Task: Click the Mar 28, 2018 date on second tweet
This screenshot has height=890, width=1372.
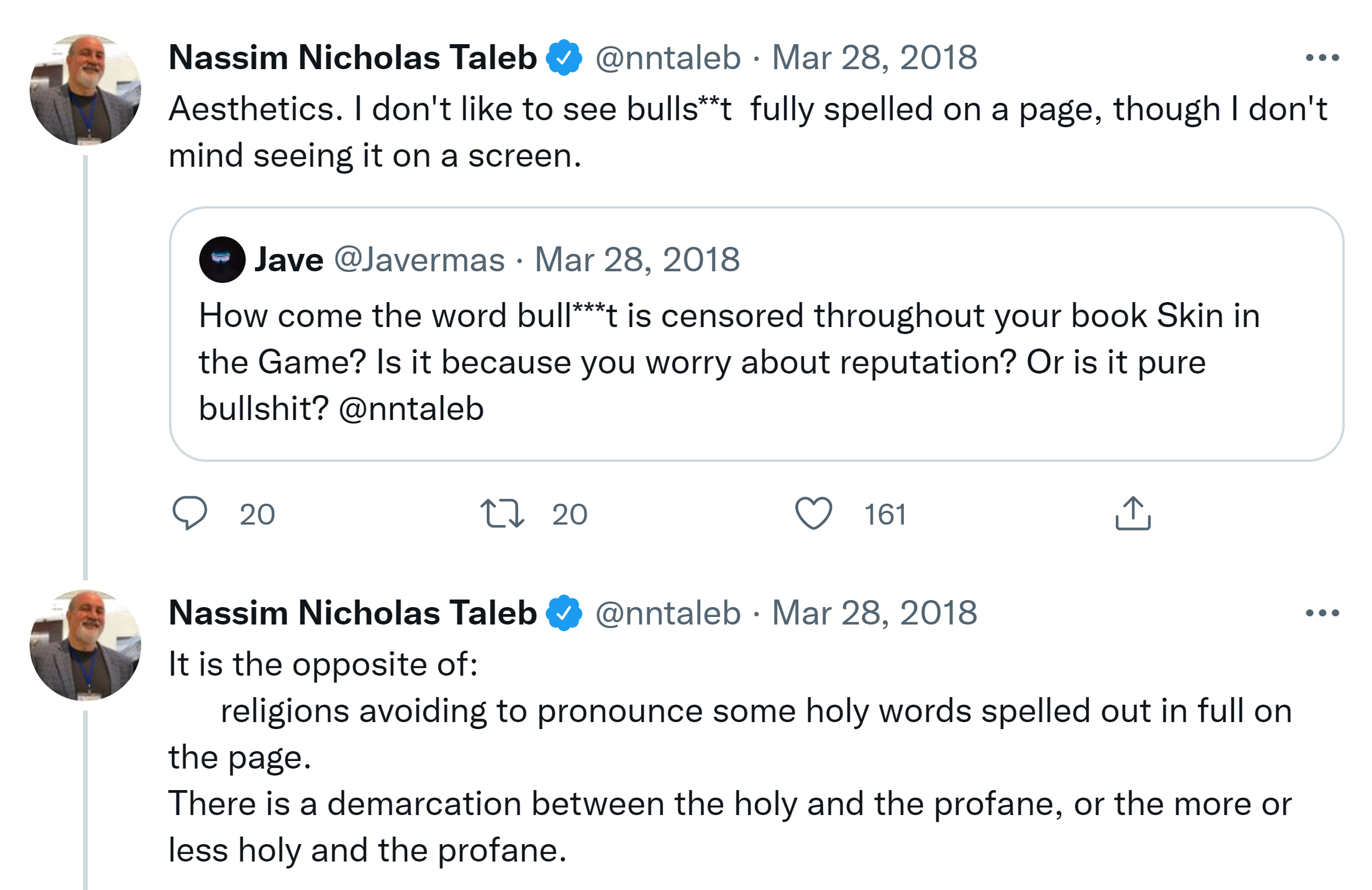Action: tap(874, 613)
